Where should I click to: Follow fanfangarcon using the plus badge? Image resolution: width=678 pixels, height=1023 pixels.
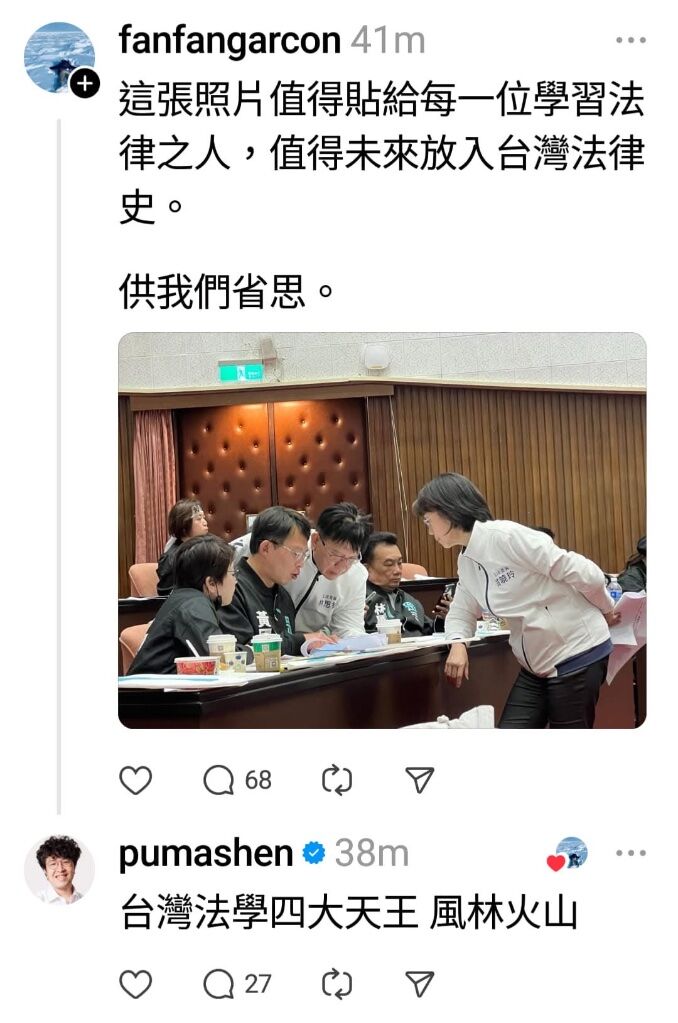85,84
